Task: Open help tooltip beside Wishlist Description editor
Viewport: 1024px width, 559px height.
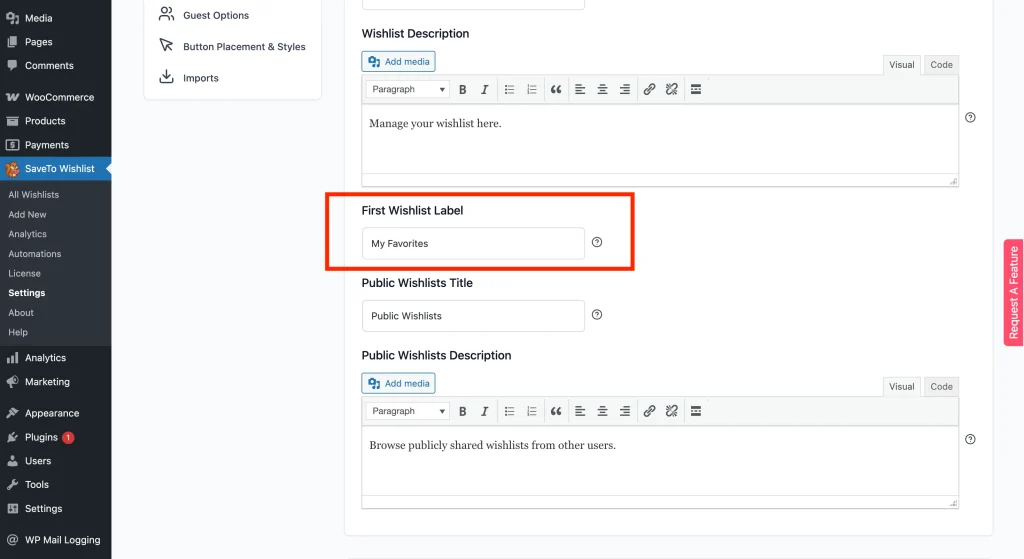Action: pyautogui.click(x=970, y=118)
